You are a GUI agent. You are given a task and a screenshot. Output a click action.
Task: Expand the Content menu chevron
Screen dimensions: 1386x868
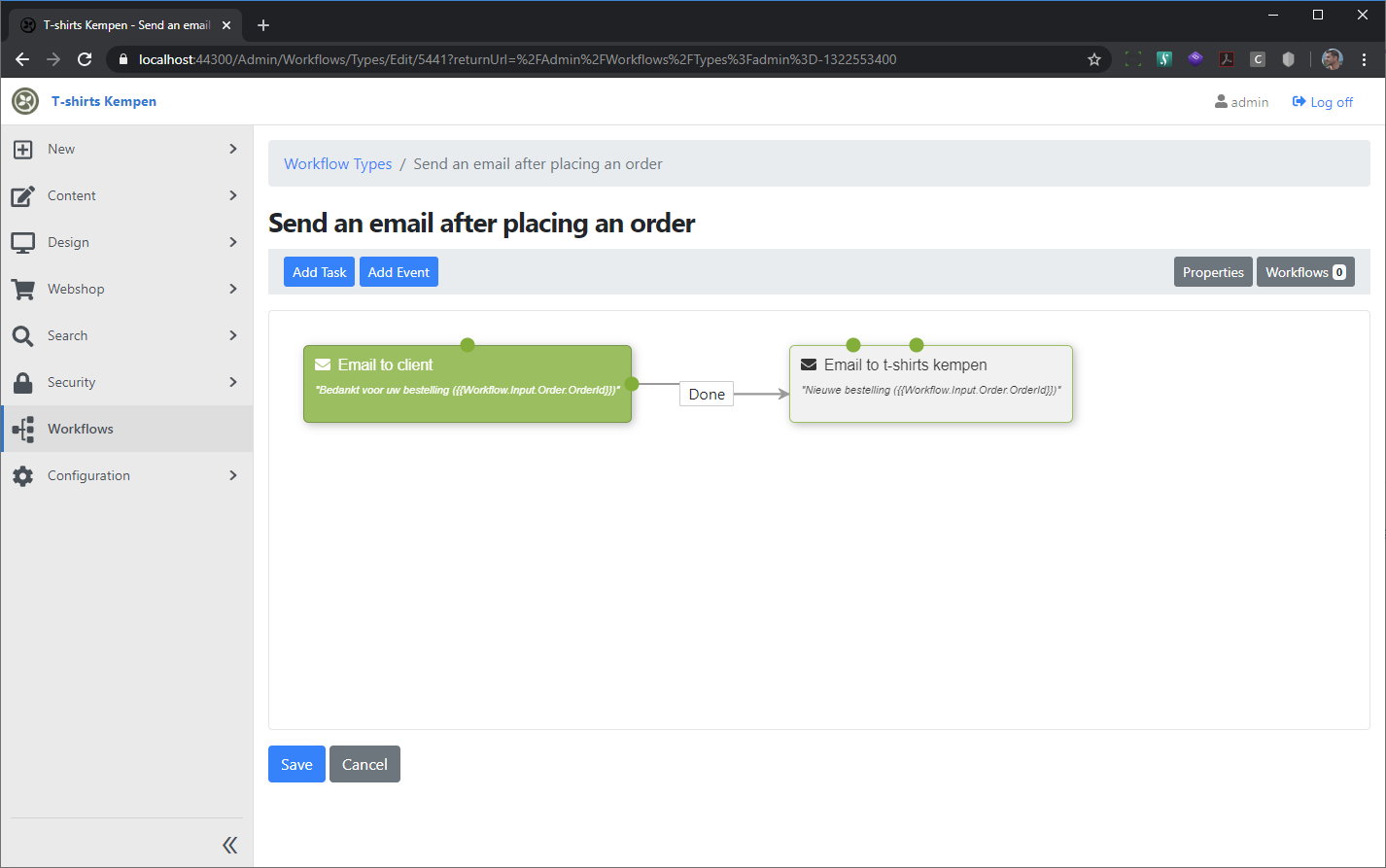click(x=233, y=195)
